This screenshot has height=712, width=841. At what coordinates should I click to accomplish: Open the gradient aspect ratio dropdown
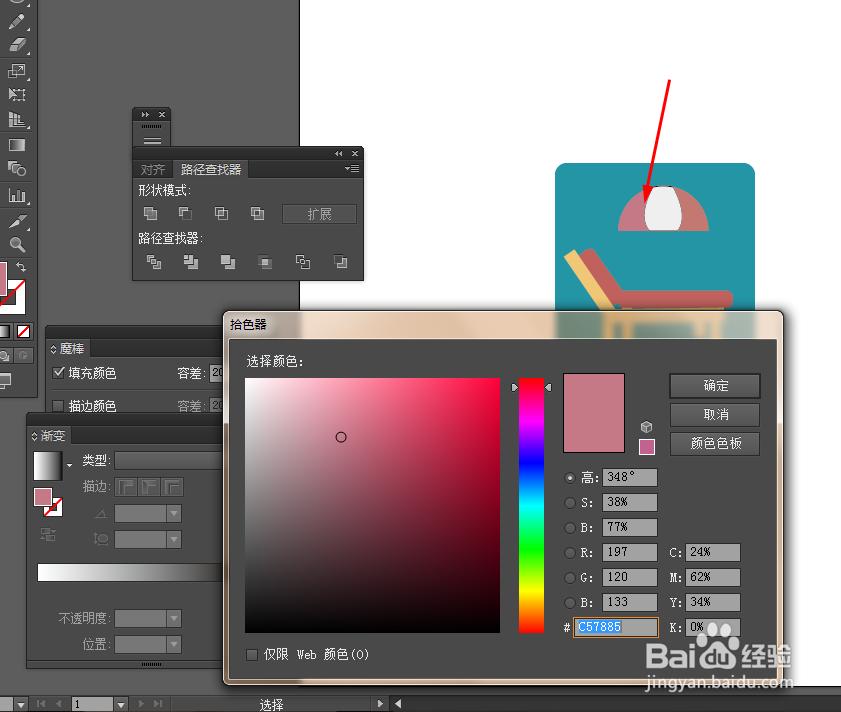pos(174,539)
